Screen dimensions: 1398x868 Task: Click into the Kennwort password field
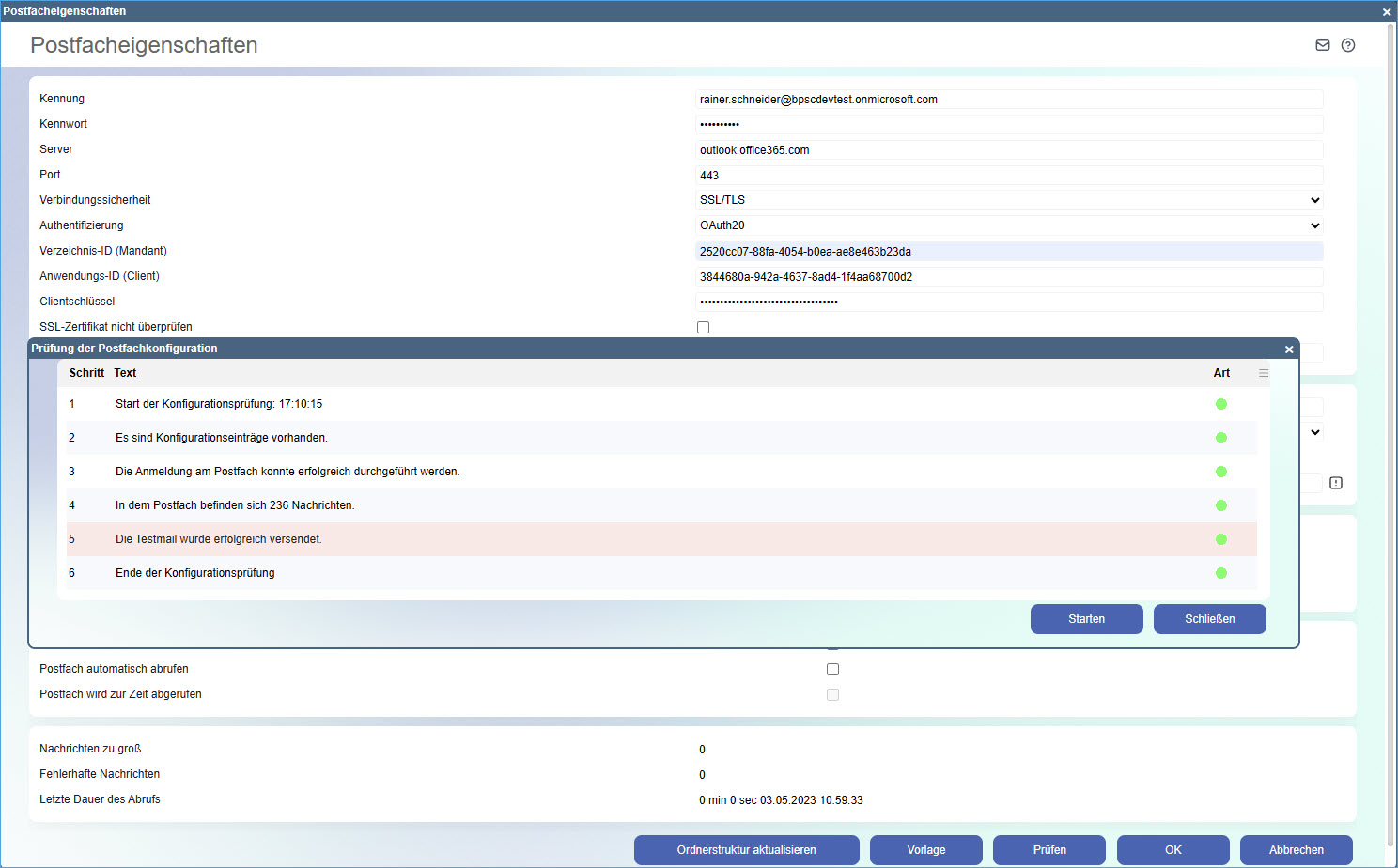[x=1009, y=124]
